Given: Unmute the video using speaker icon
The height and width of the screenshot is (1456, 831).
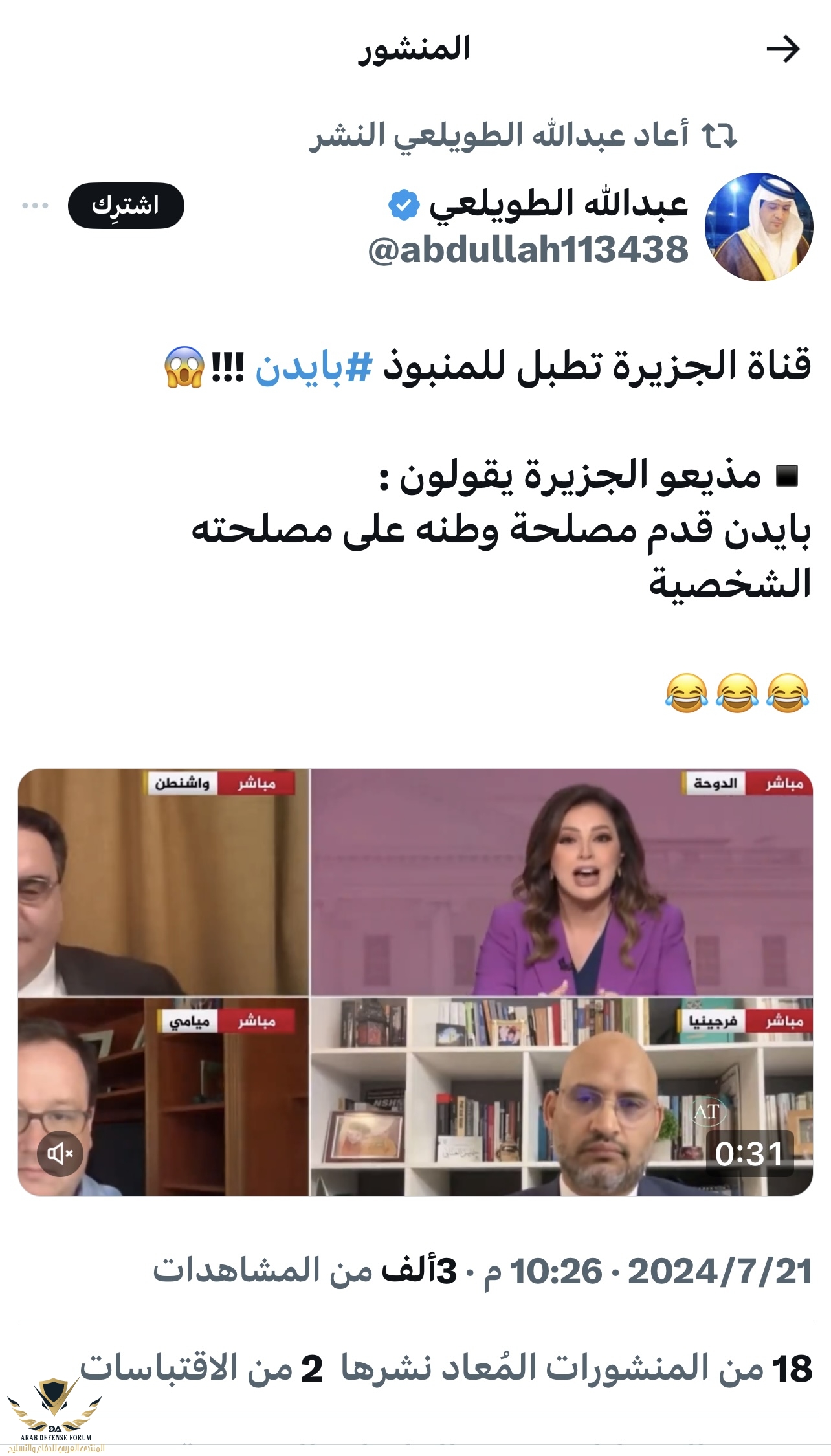Looking at the screenshot, I should (60, 1153).
